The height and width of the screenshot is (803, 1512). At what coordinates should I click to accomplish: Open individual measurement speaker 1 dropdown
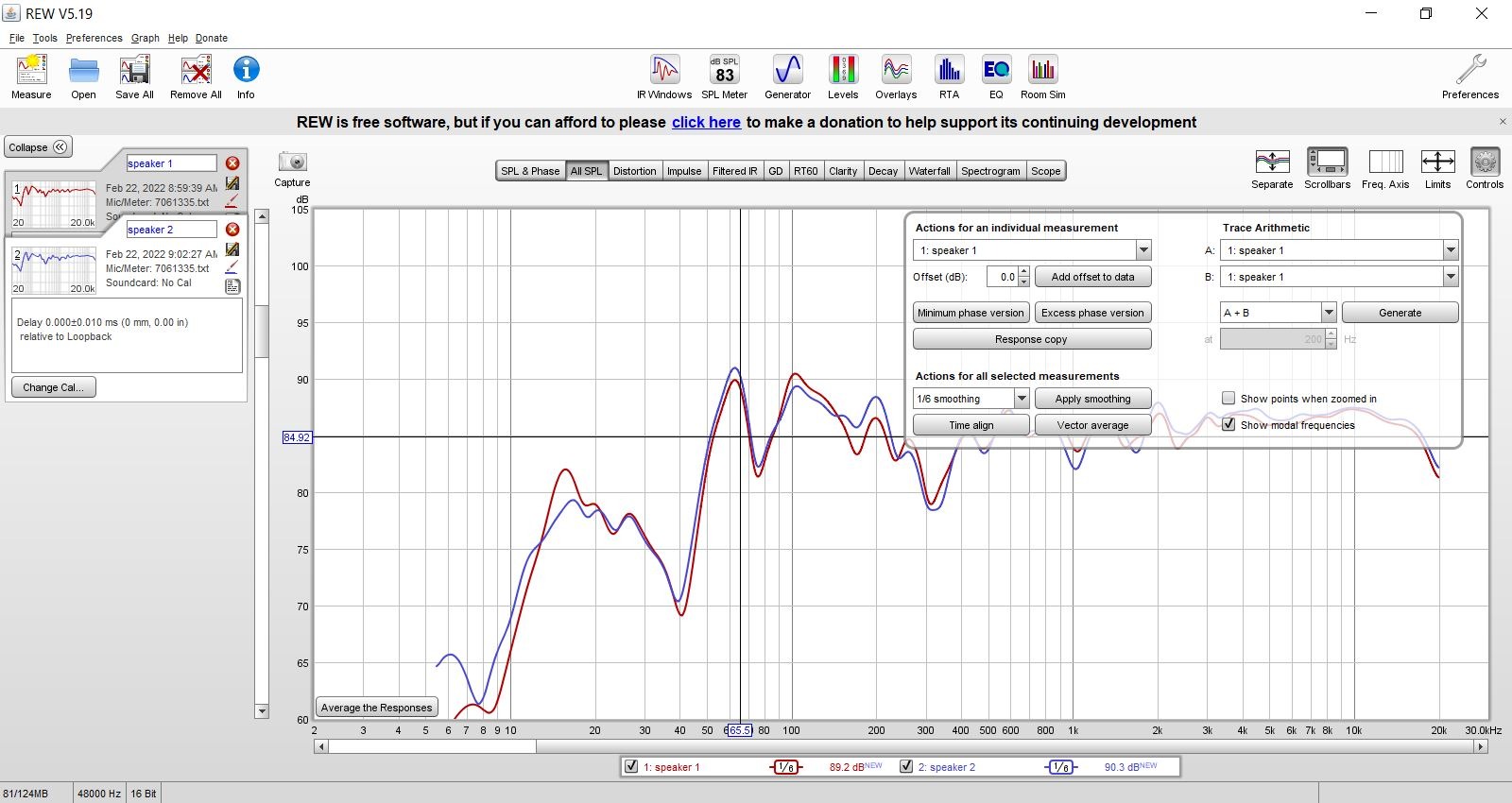(1143, 250)
